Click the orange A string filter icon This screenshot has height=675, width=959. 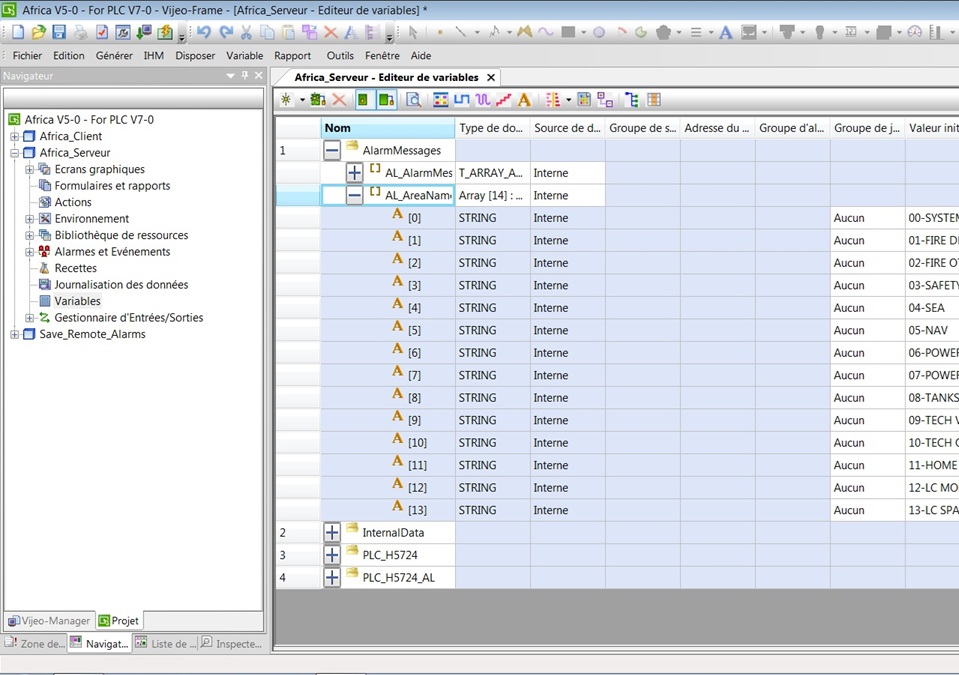pos(524,100)
